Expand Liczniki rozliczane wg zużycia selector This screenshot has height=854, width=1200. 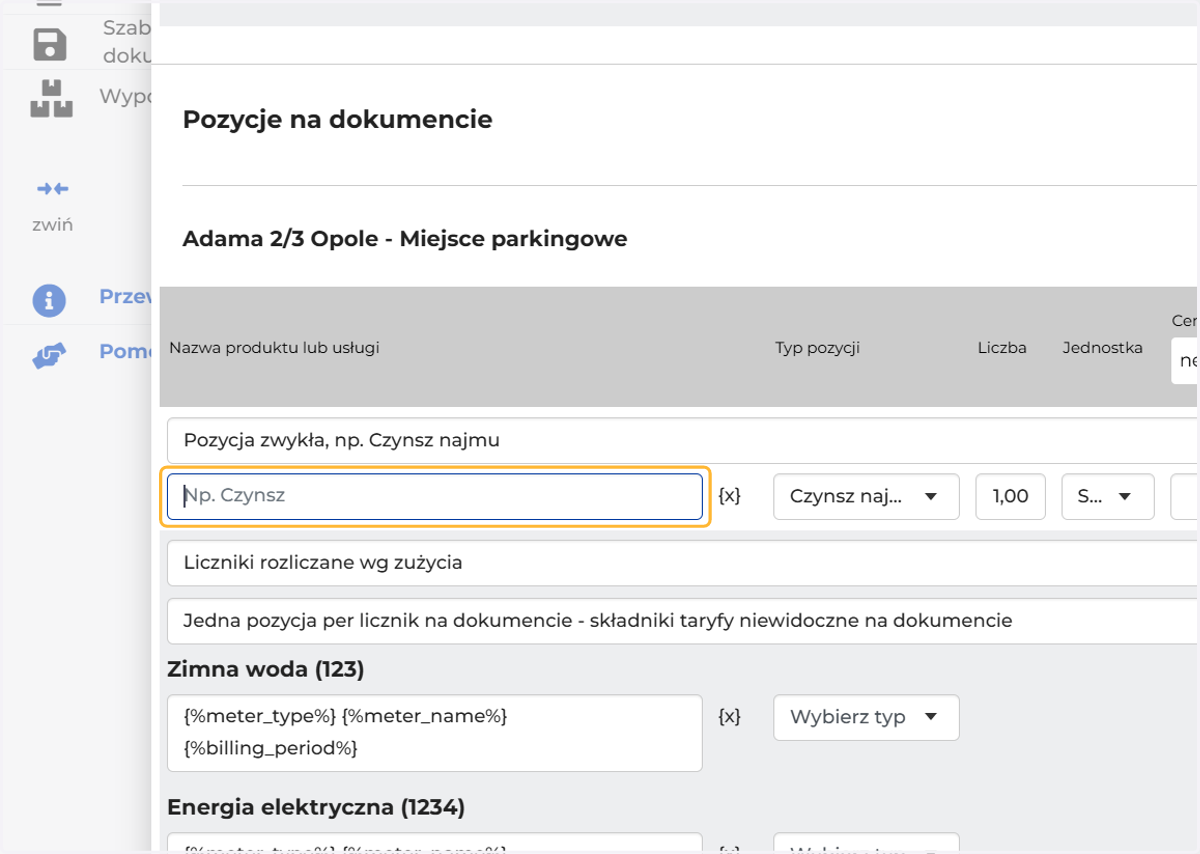tap(683, 563)
